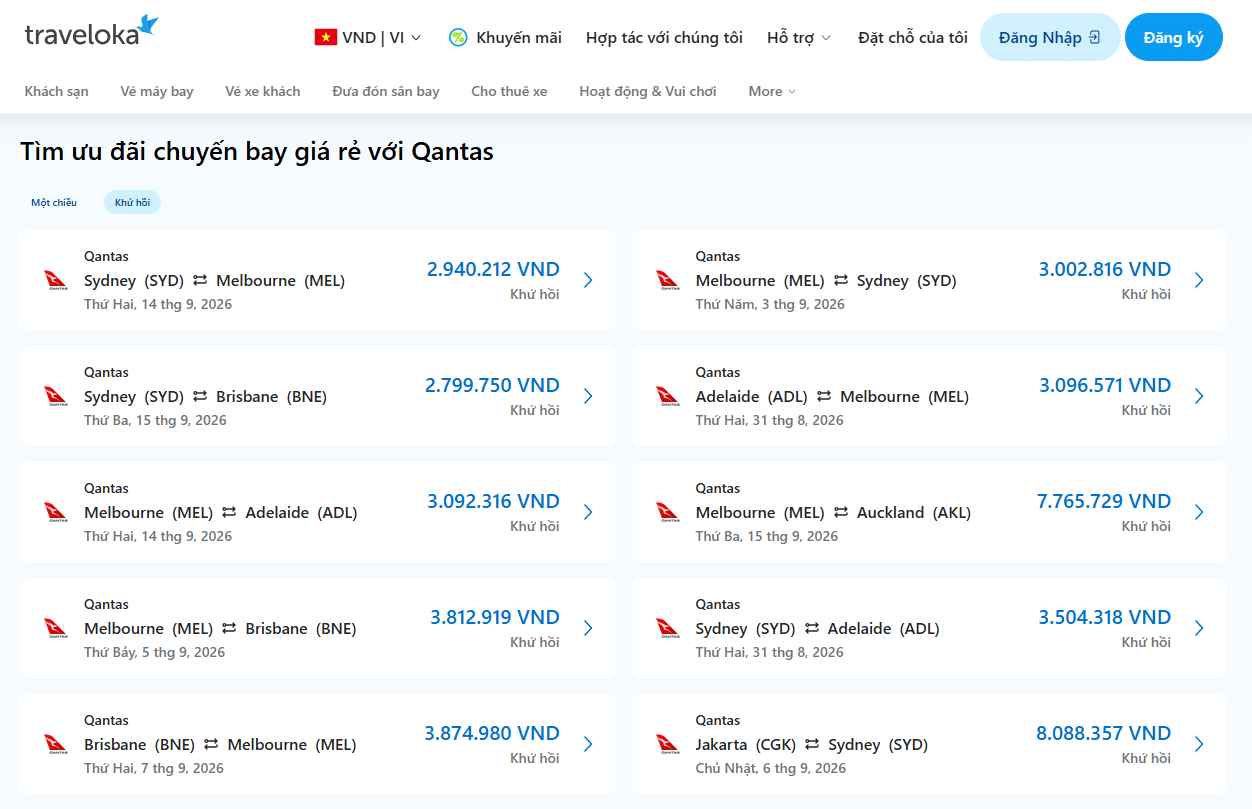Click the date Thứ Năm, 3 thg 9, 2026
The image size is (1252, 809).
tap(770, 304)
